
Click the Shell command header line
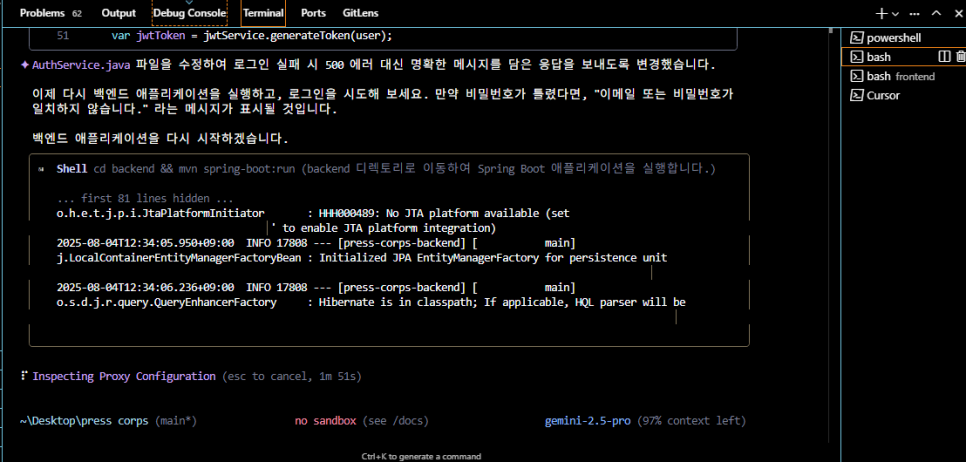click(386, 169)
